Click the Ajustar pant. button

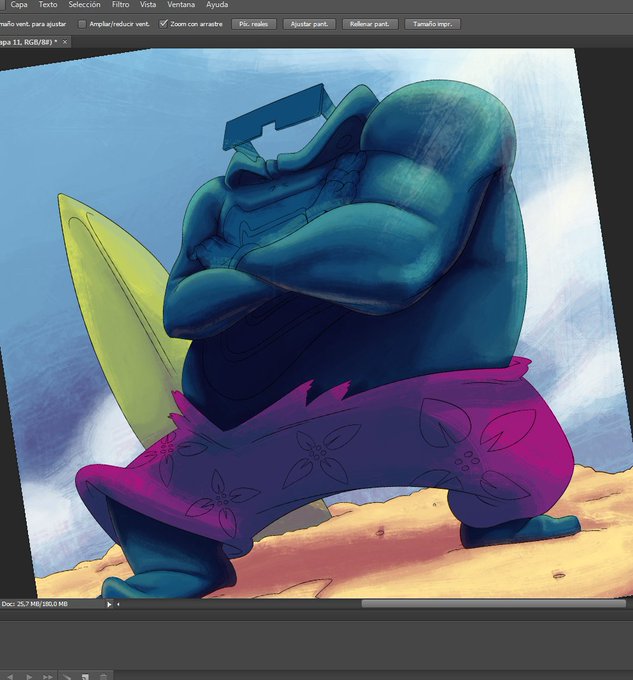coord(309,24)
